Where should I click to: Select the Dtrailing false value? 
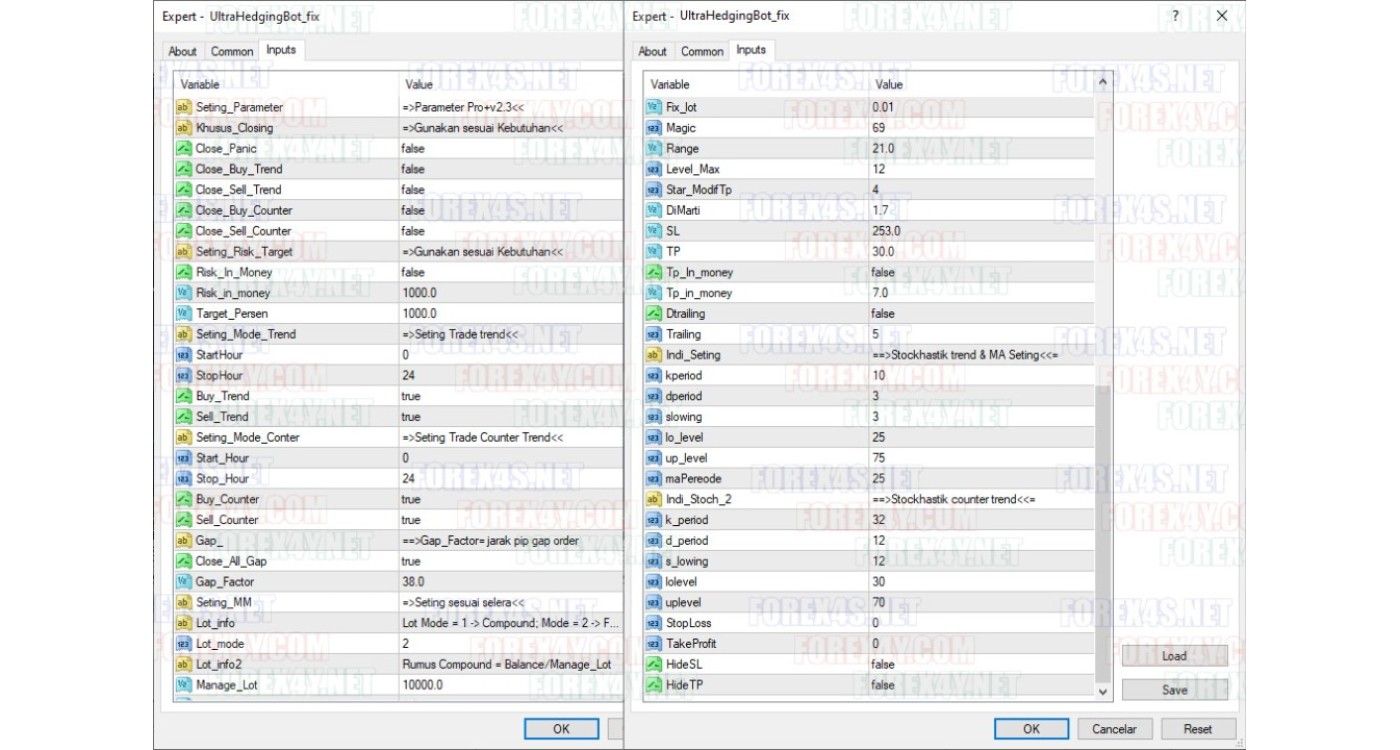[x=883, y=314]
